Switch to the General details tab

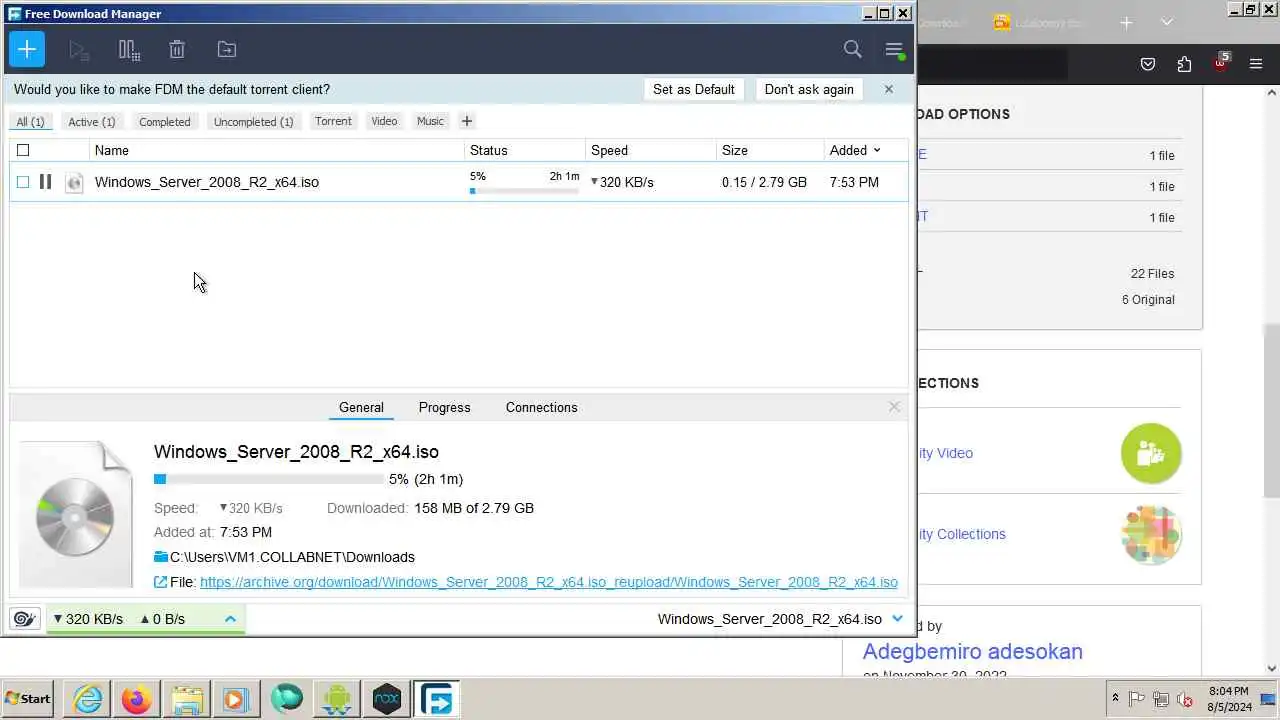pyautogui.click(x=361, y=407)
